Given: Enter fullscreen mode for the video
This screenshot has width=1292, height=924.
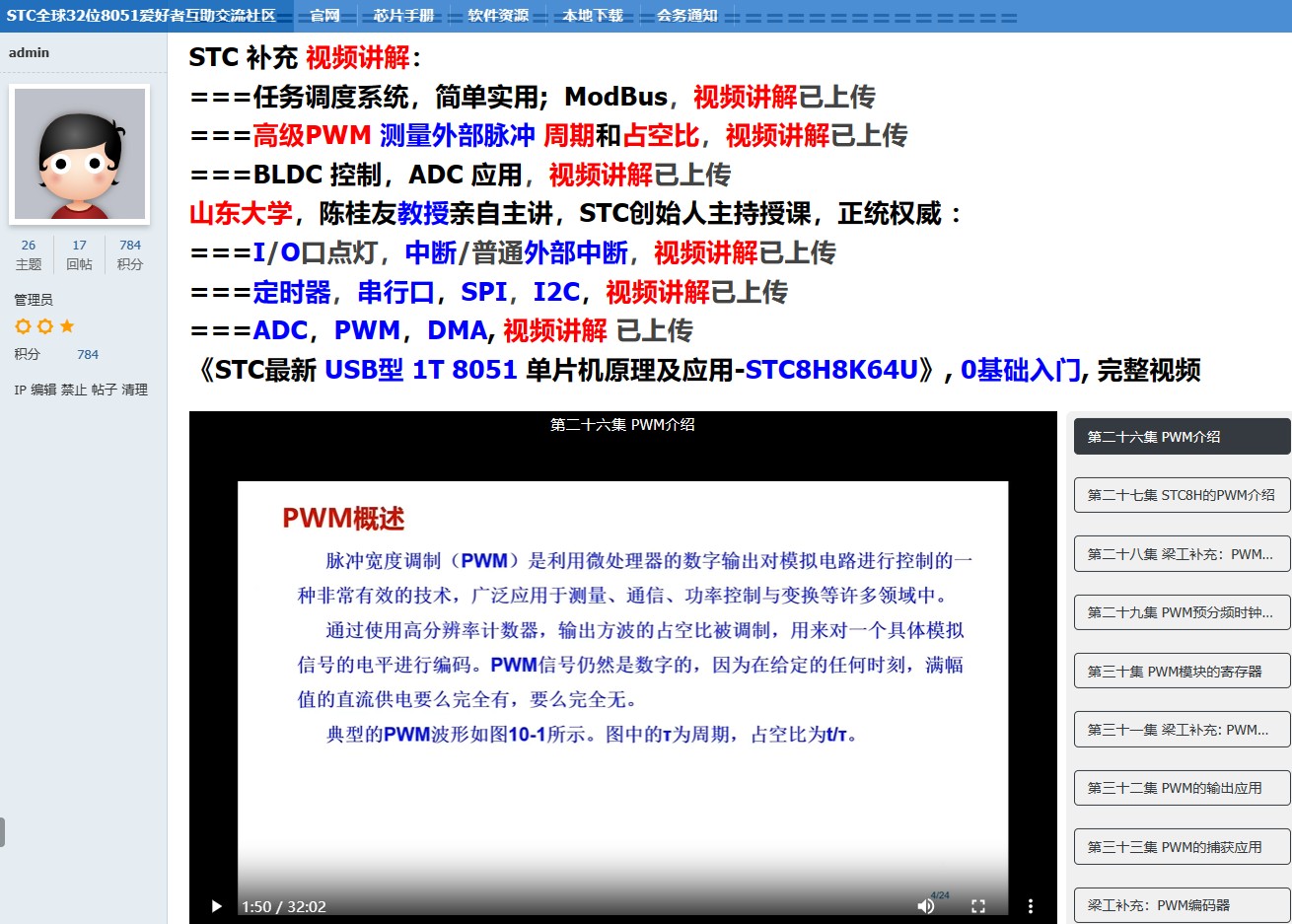Looking at the screenshot, I should (978, 906).
